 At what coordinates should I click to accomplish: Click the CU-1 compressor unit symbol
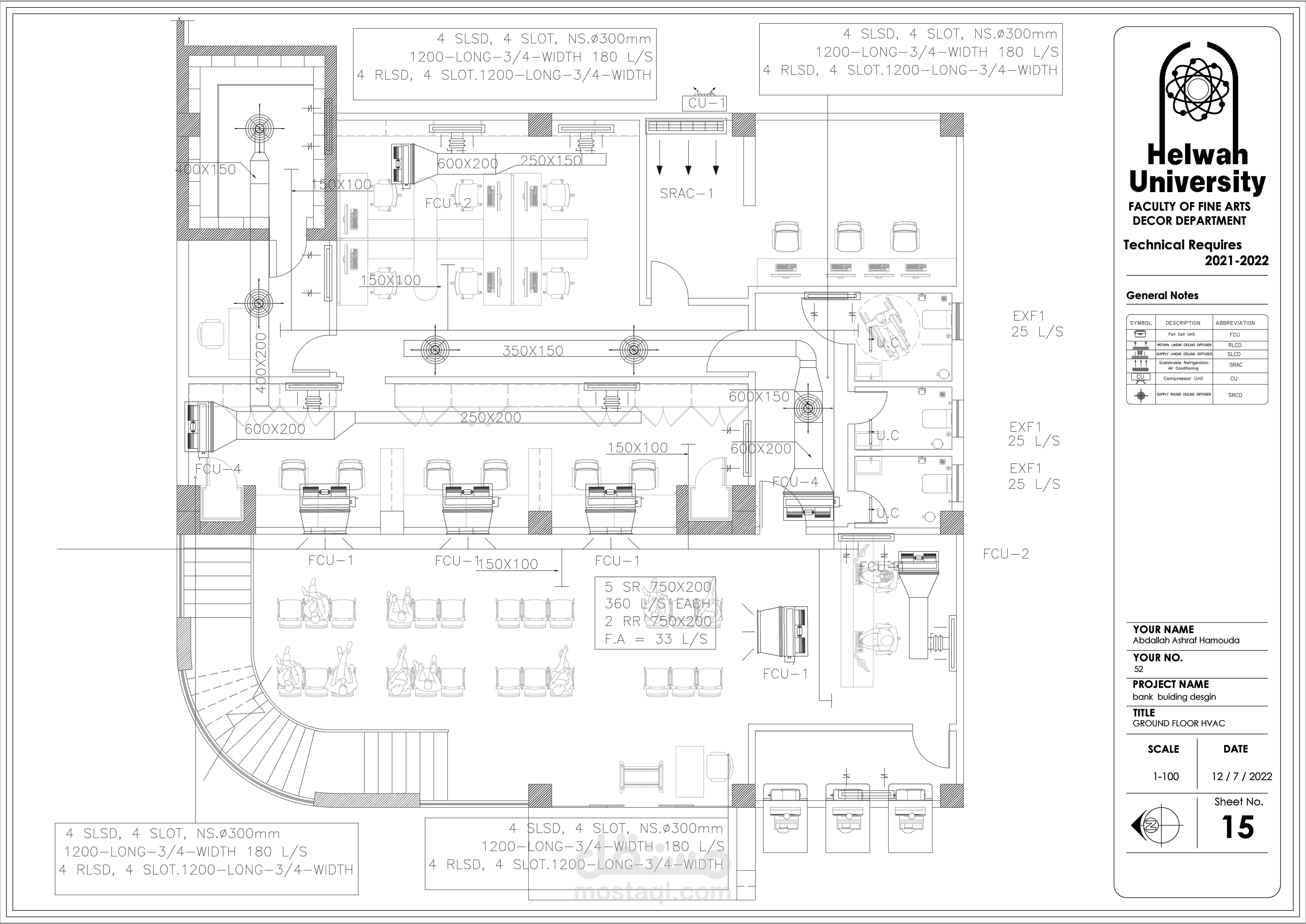coord(704,103)
